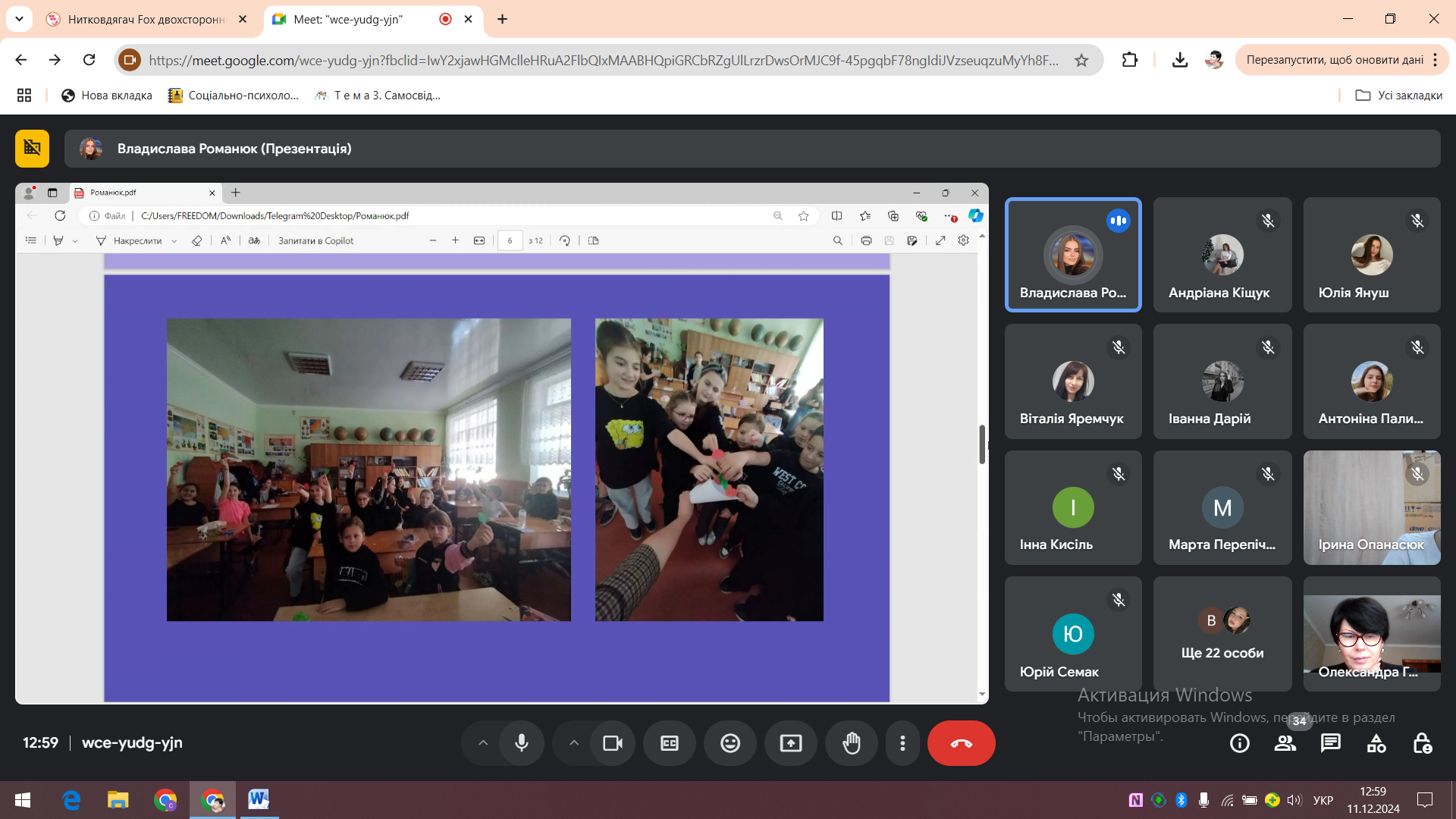Open the activities shapes icon
This screenshot has width=1456, height=819.
[x=1376, y=743]
